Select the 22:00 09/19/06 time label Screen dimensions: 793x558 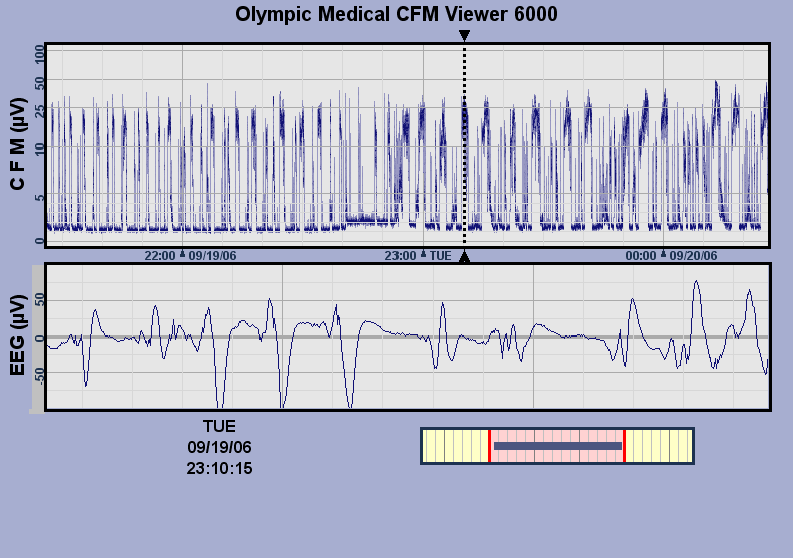(190, 255)
